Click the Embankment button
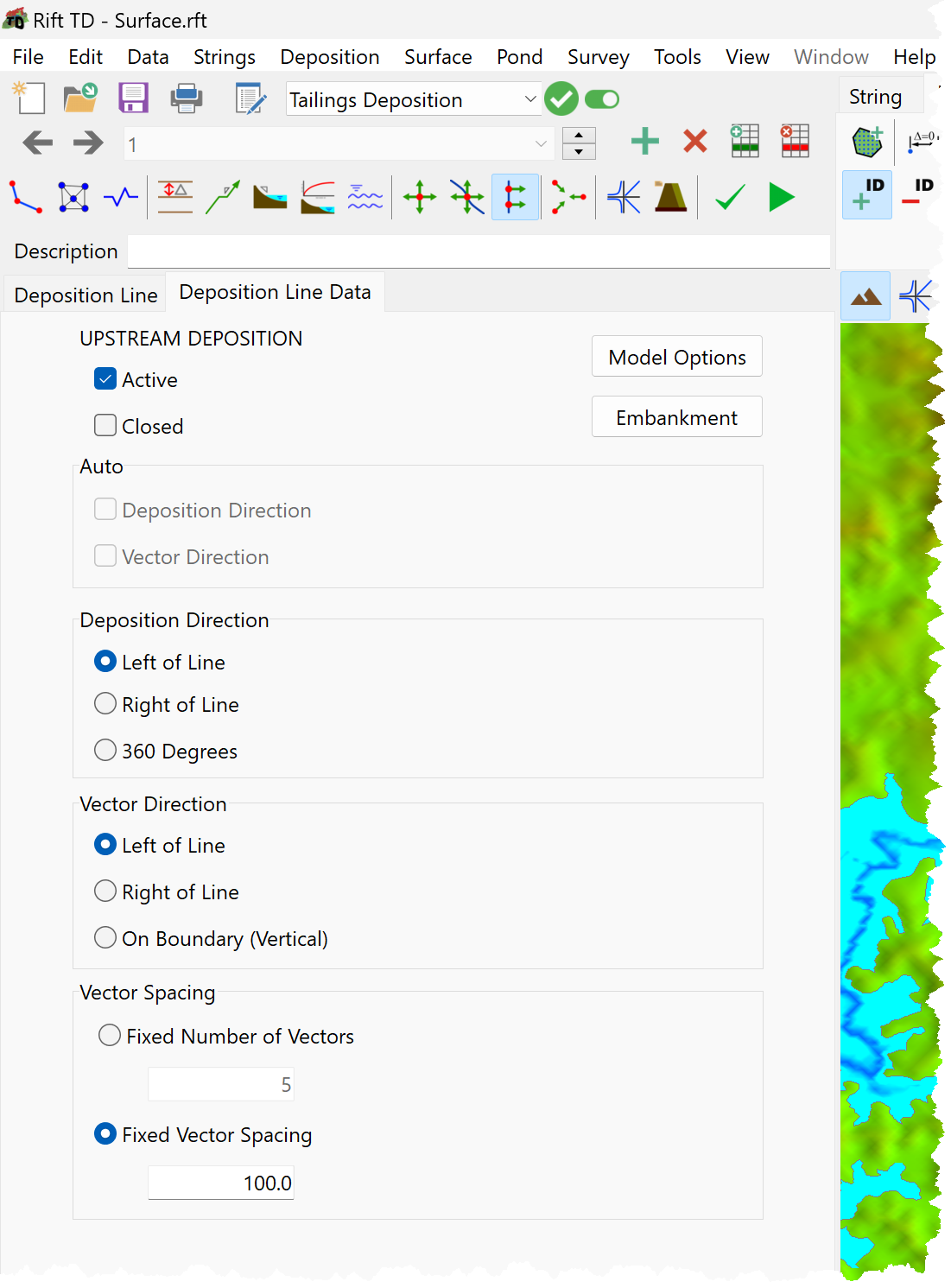The height and width of the screenshot is (1288, 951). point(677,417)
